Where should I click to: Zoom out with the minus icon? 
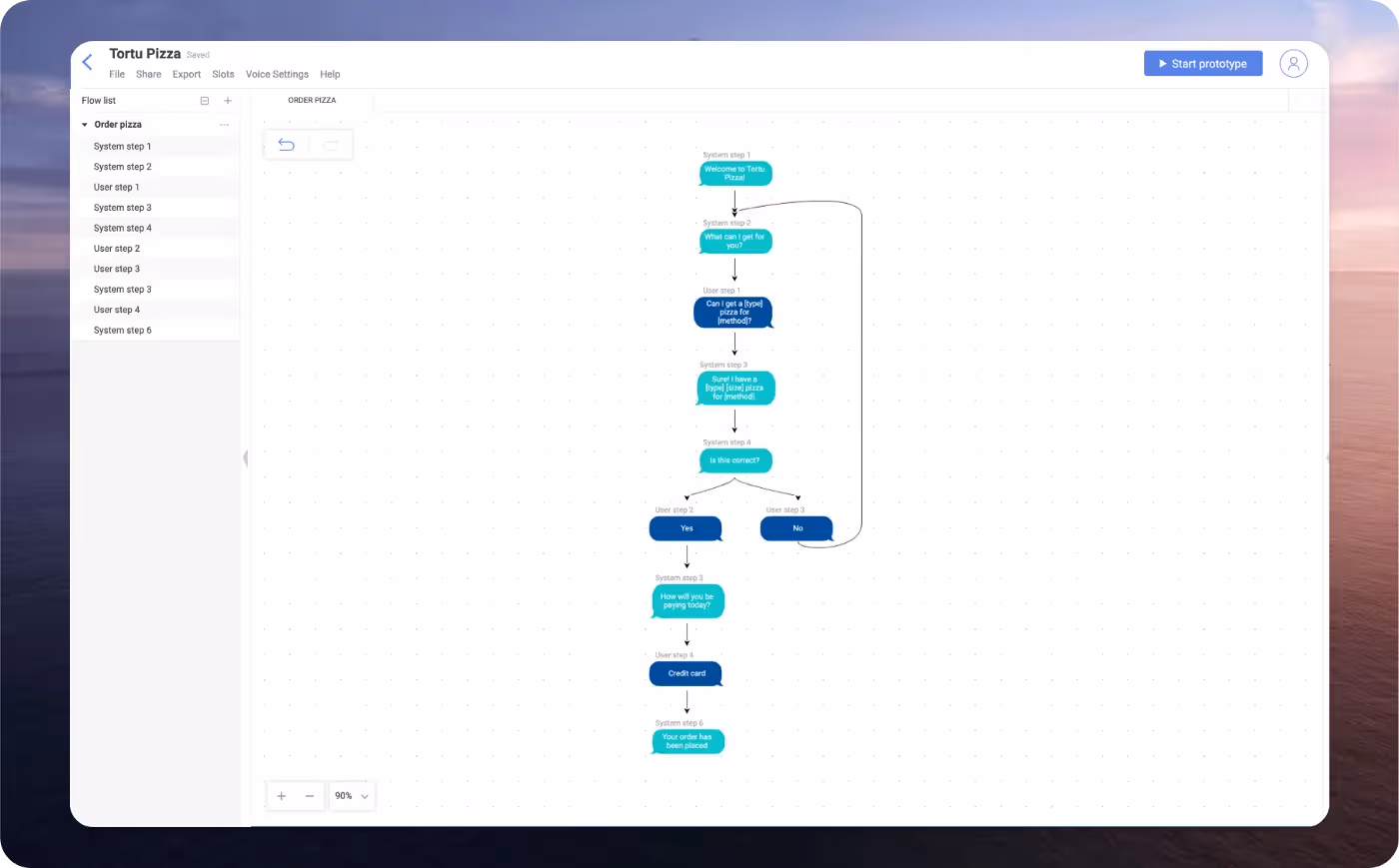[310, 796]
